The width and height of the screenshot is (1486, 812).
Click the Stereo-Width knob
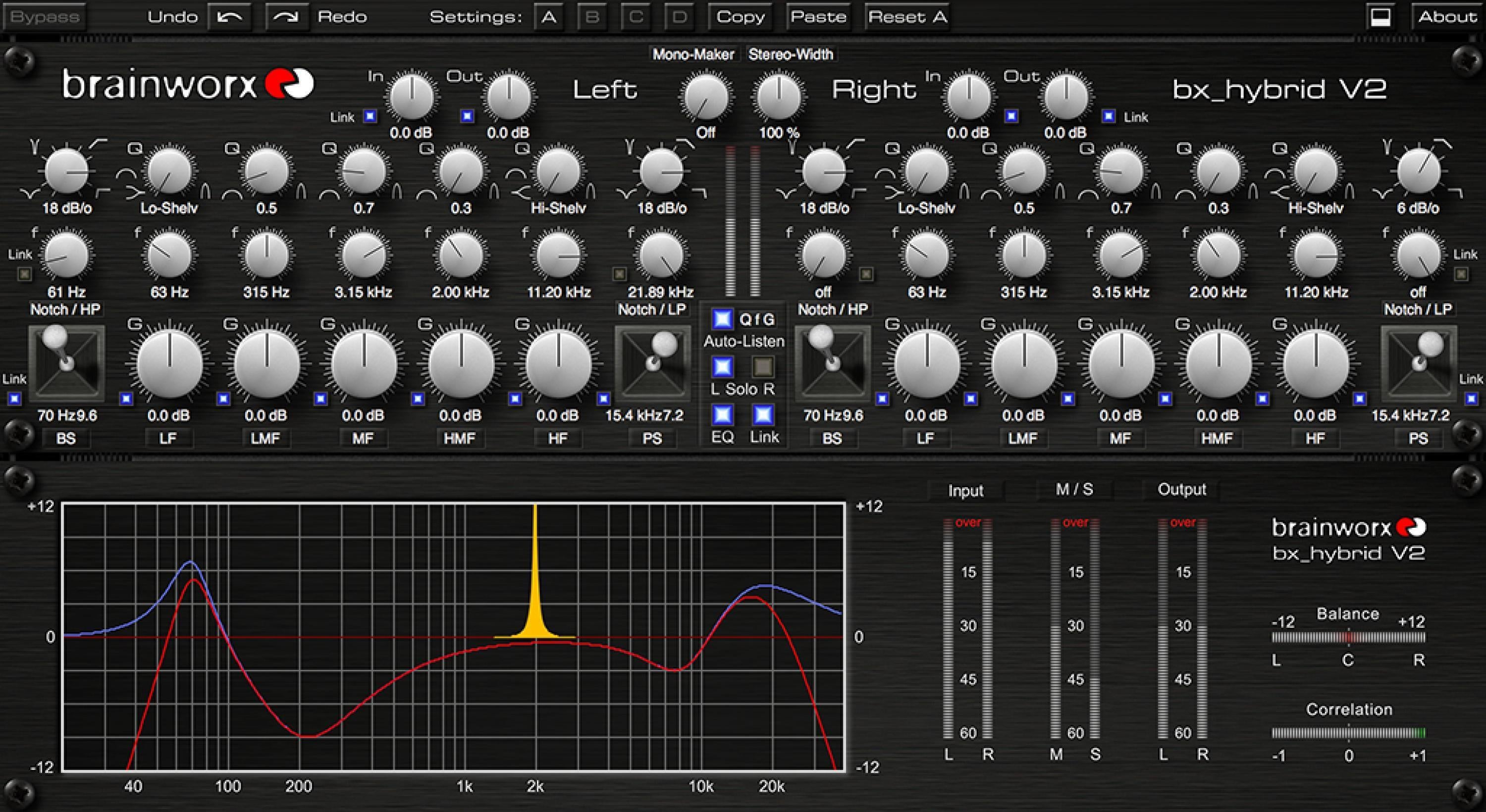click(x=778, y=96)
